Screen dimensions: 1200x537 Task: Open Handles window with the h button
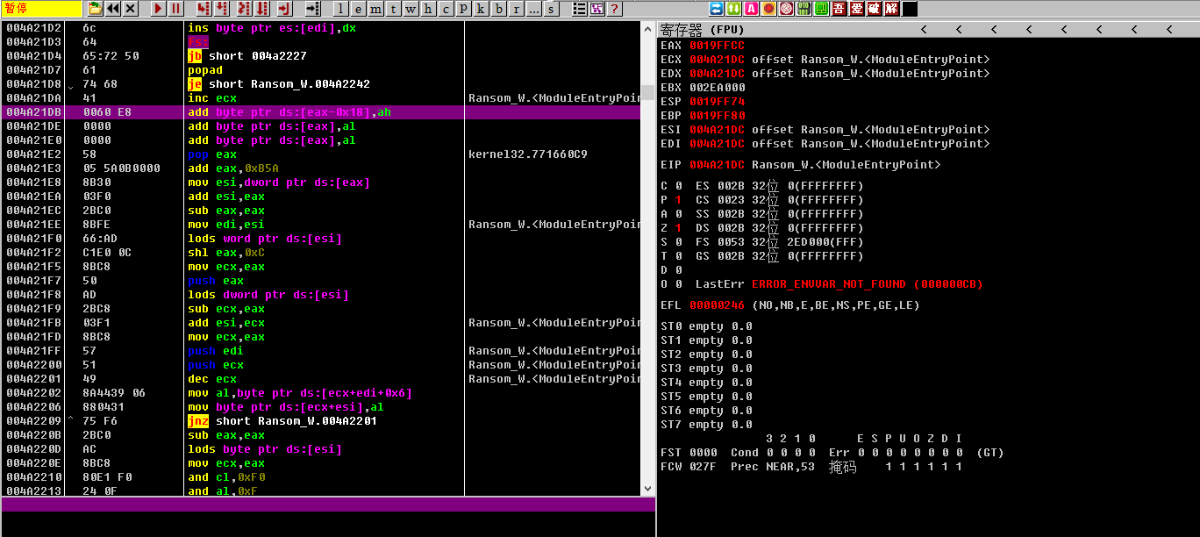(x=428, y=9)
